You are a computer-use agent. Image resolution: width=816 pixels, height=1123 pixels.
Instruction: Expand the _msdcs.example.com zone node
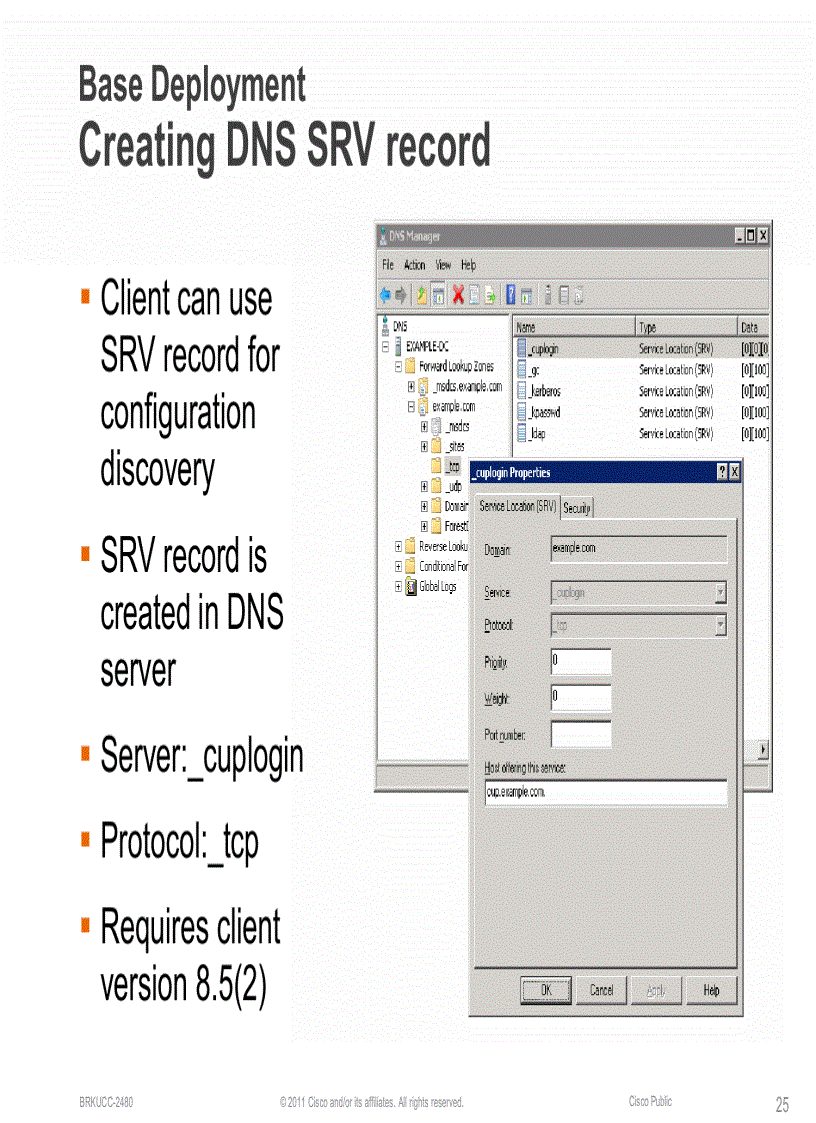coord(410,387)
